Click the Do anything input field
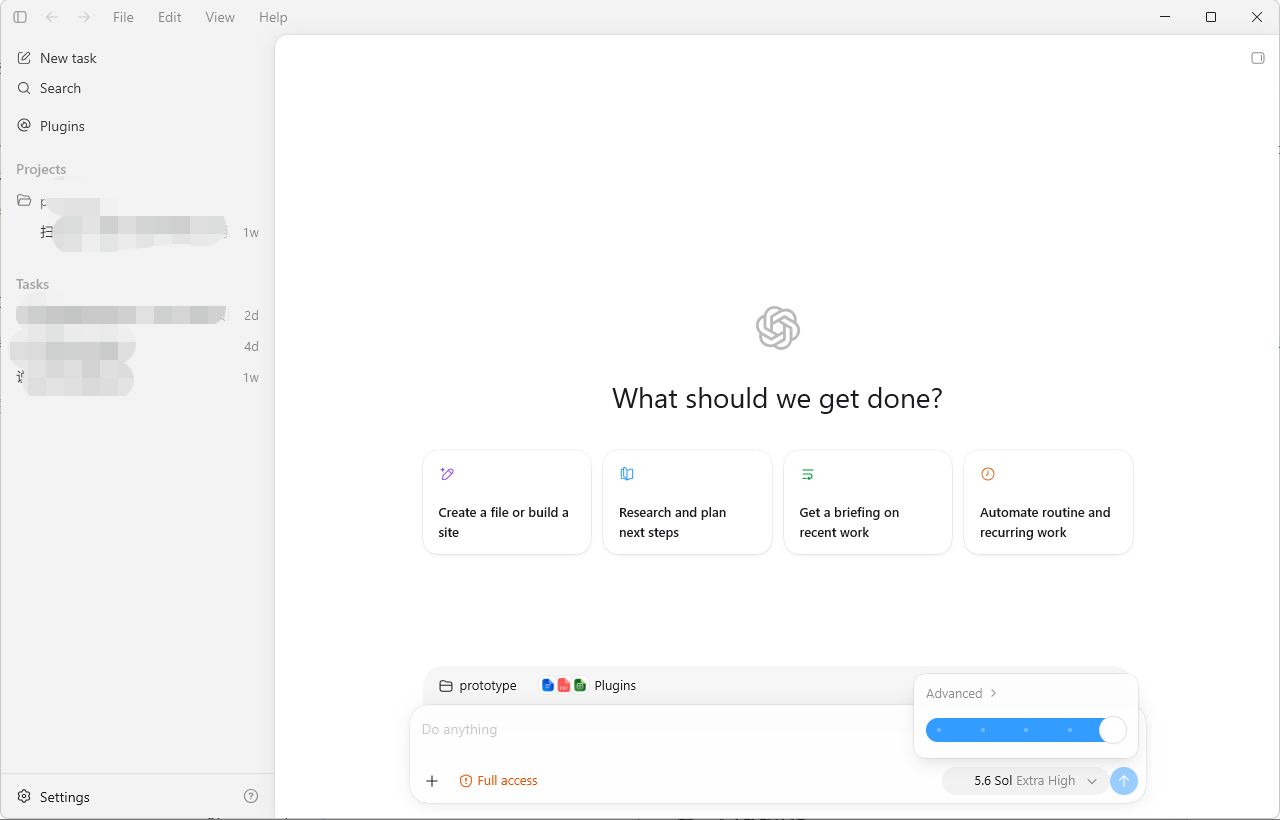This screenshot has width=1280, height=820. pyautogui.click(x=660, y=729)
